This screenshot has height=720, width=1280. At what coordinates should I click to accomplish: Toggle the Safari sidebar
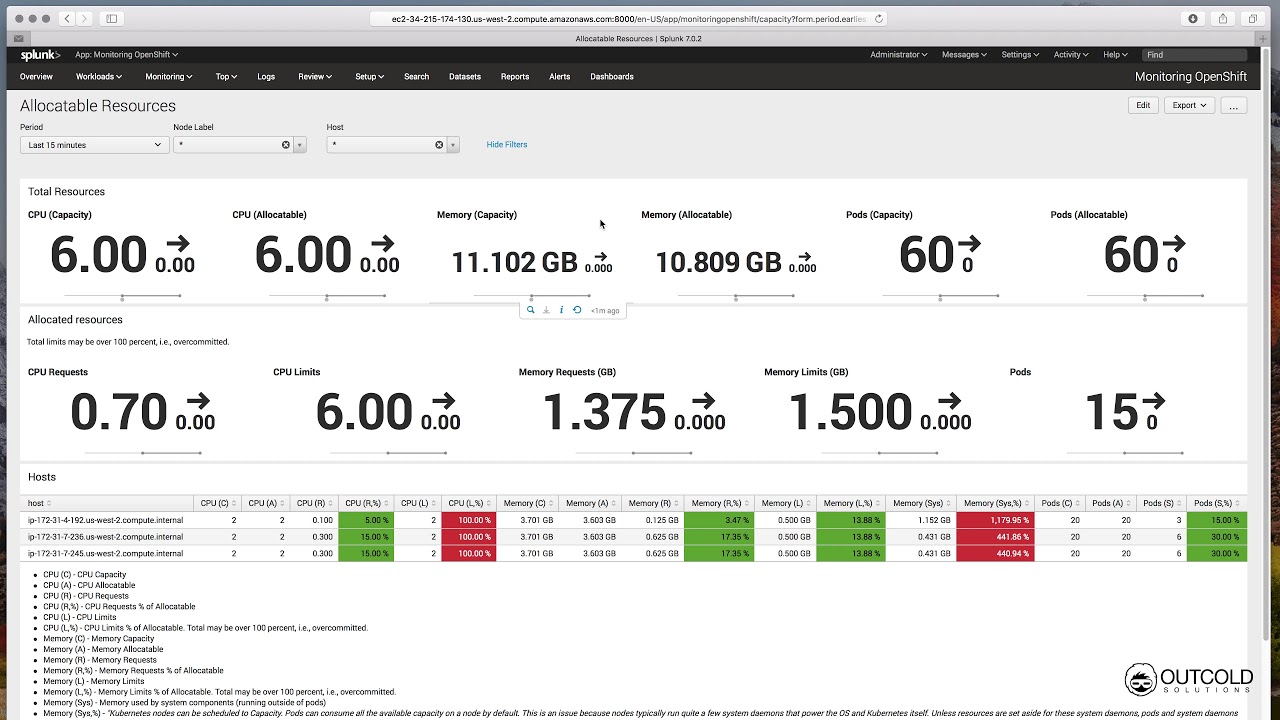click(x=111, y=18)
